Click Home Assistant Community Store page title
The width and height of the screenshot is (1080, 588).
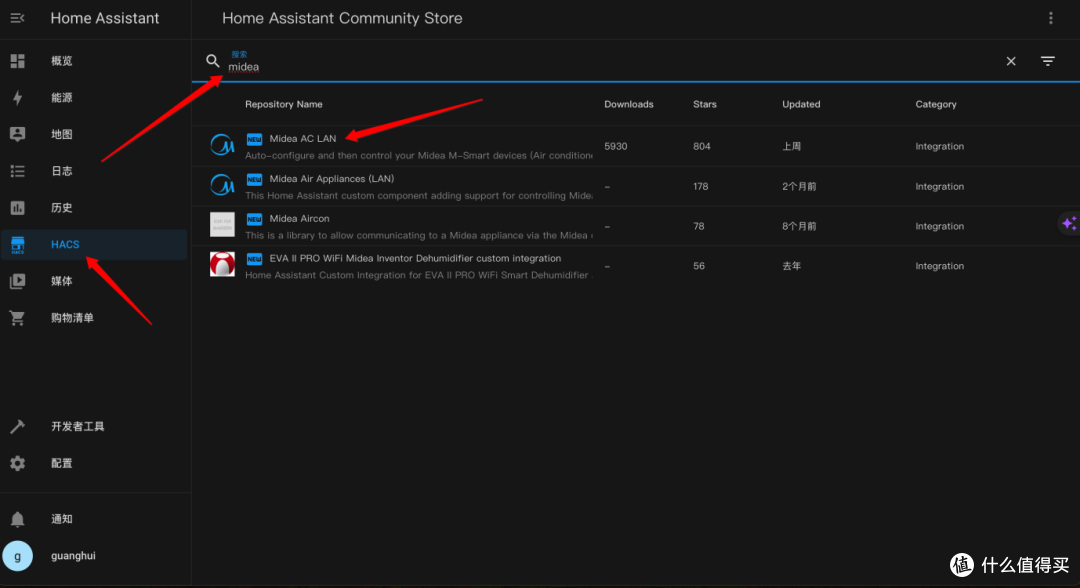point(342,18)
